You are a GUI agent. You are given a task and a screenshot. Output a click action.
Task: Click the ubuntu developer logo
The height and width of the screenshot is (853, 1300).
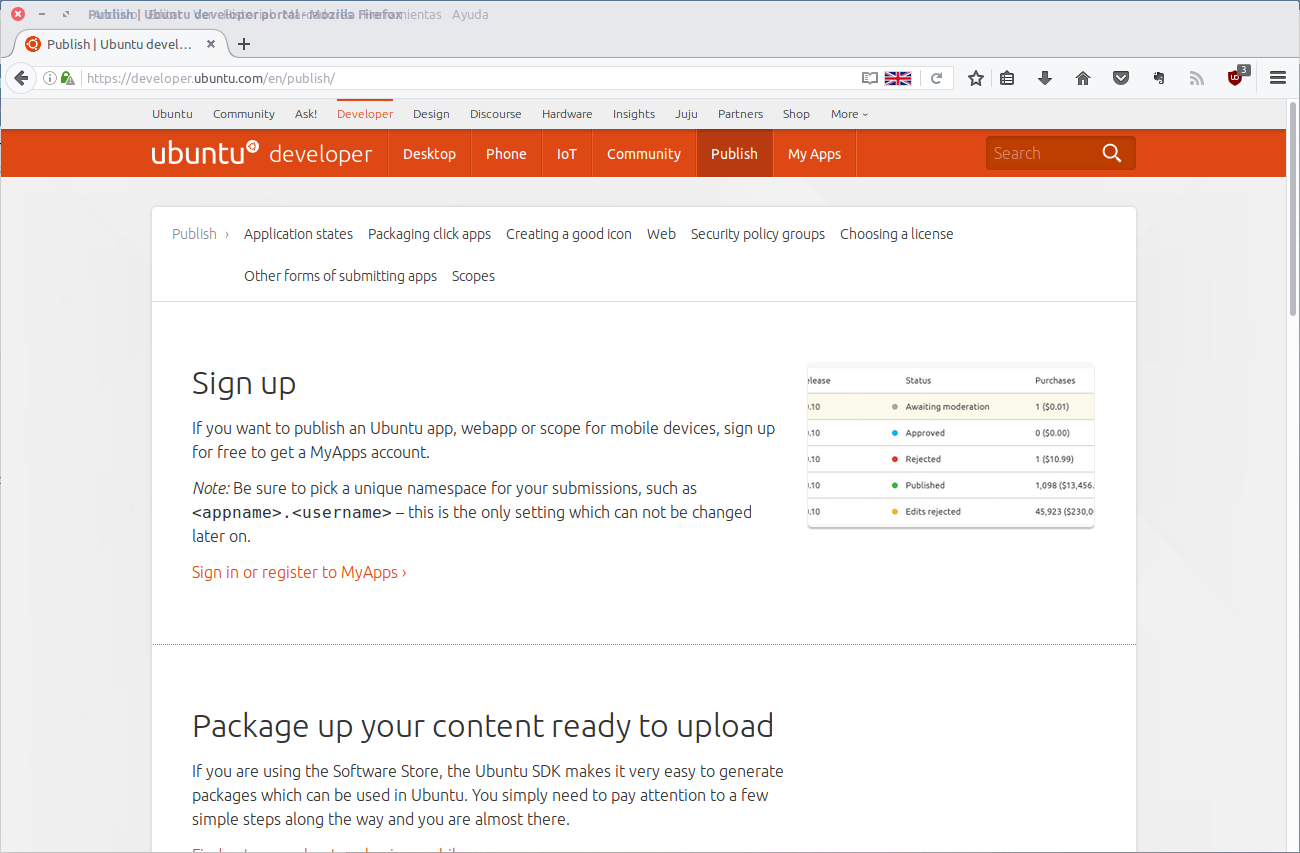pos(262,153)
